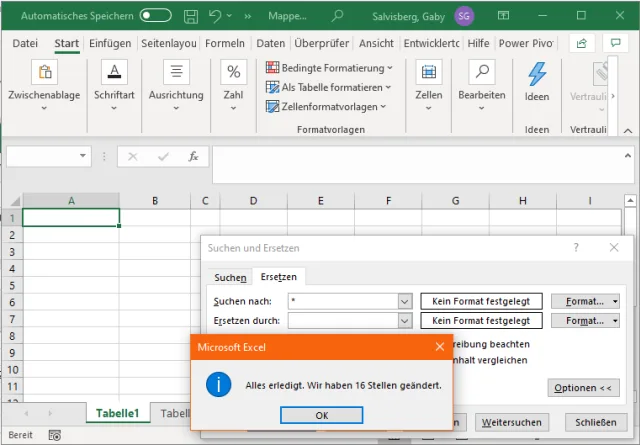Screen dimensions: 640x445
Task: Open the Suchen nach dropdown arrow
Action: pyautogui.click(x=405, y=300)
